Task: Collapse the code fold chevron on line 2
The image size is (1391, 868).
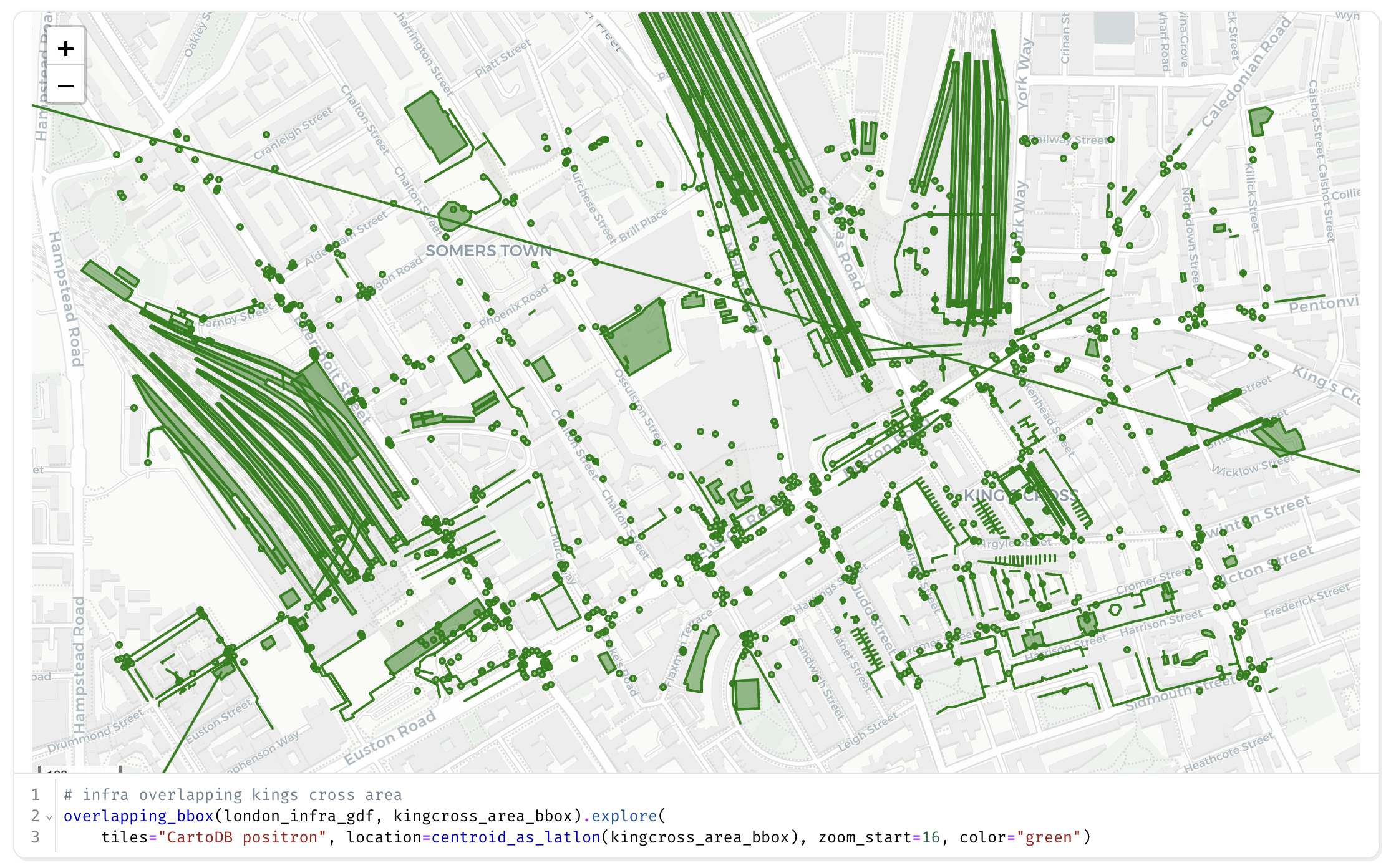Action: tap(50, 817)
